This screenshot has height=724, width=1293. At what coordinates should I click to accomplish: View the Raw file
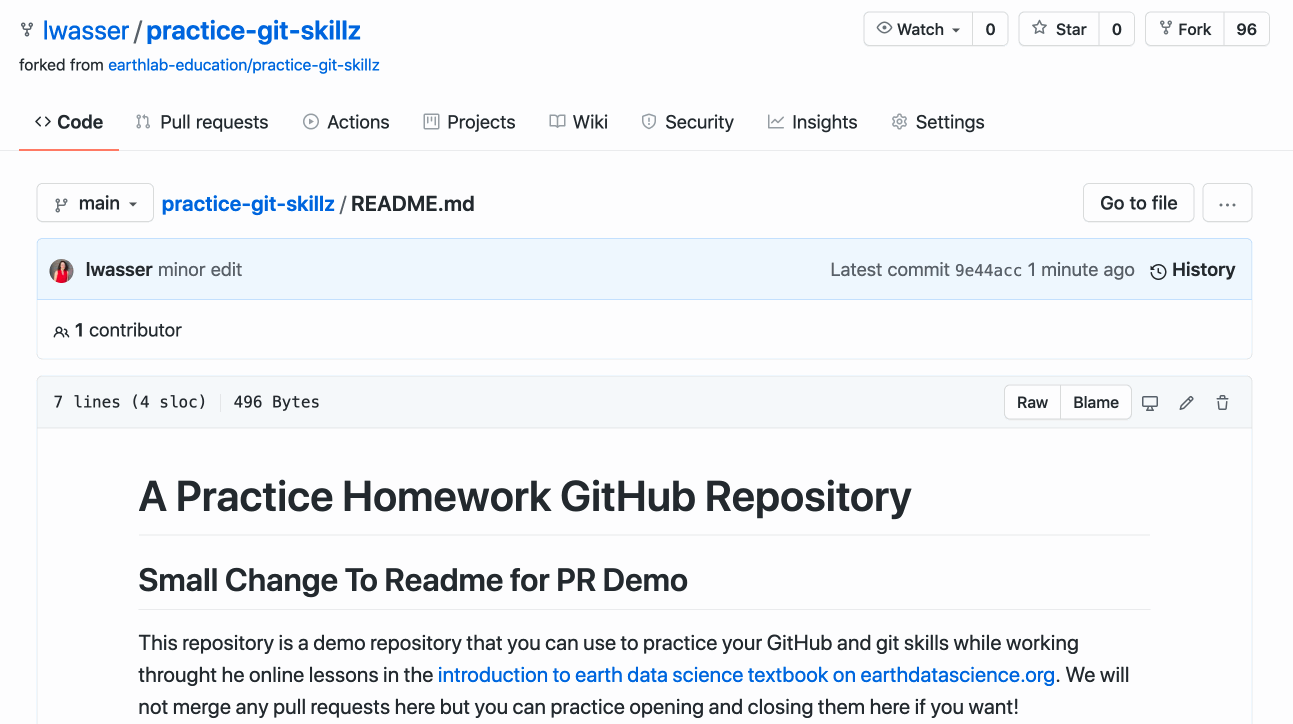click(1032, 402)
